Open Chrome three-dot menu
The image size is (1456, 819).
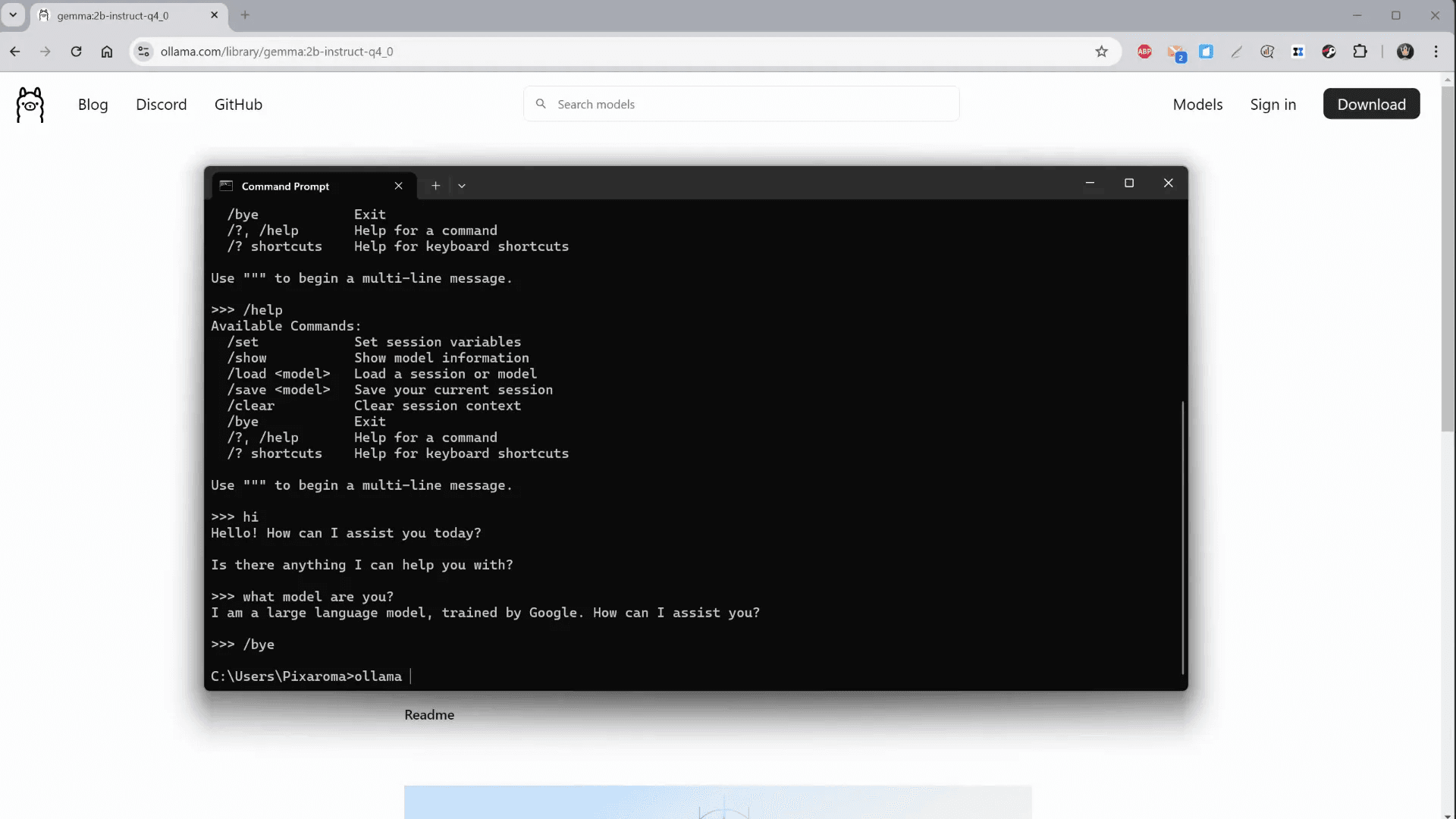click(1436, 52)
